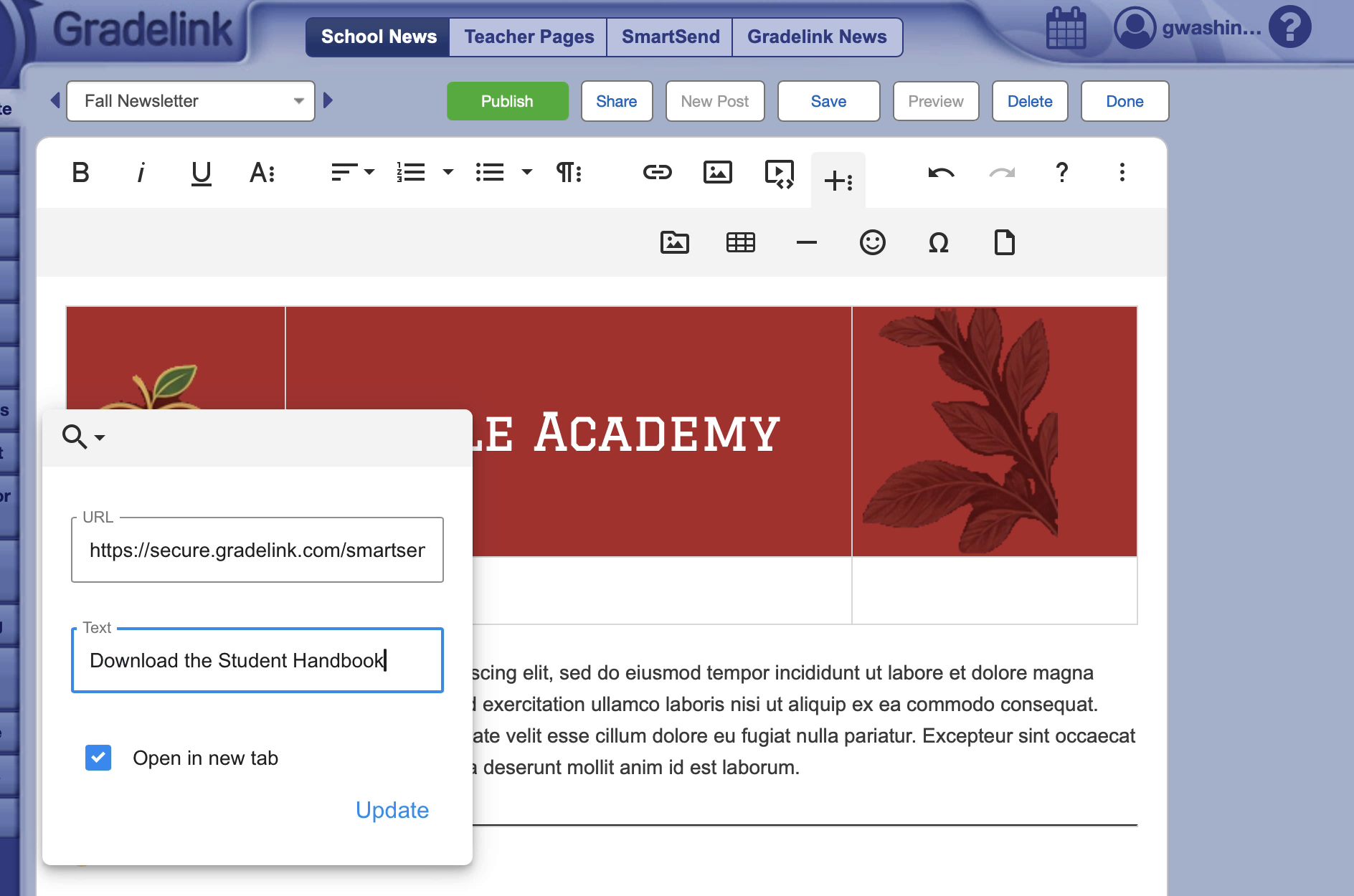Open the link search dropdown
1354x896 pixels.
(x=84, y=437)
